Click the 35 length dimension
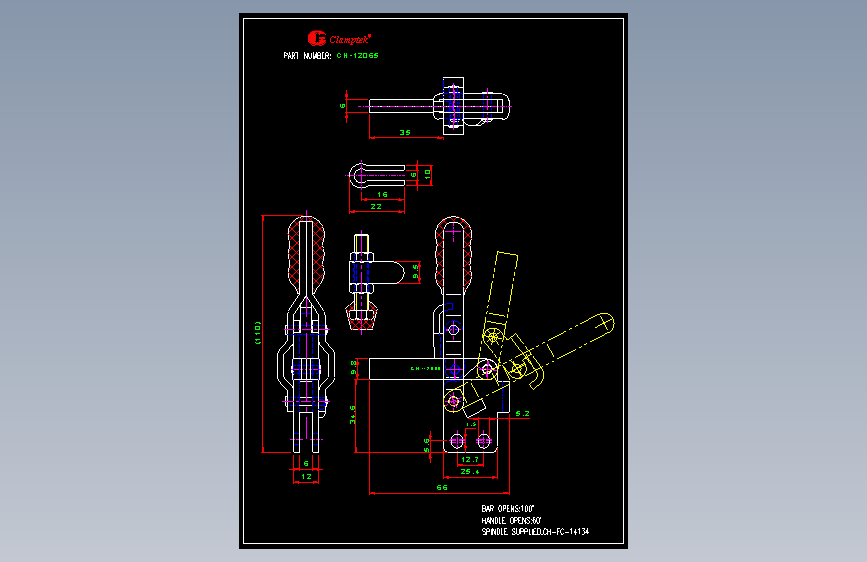Screen dimensions: 867x562 point(405,132)
